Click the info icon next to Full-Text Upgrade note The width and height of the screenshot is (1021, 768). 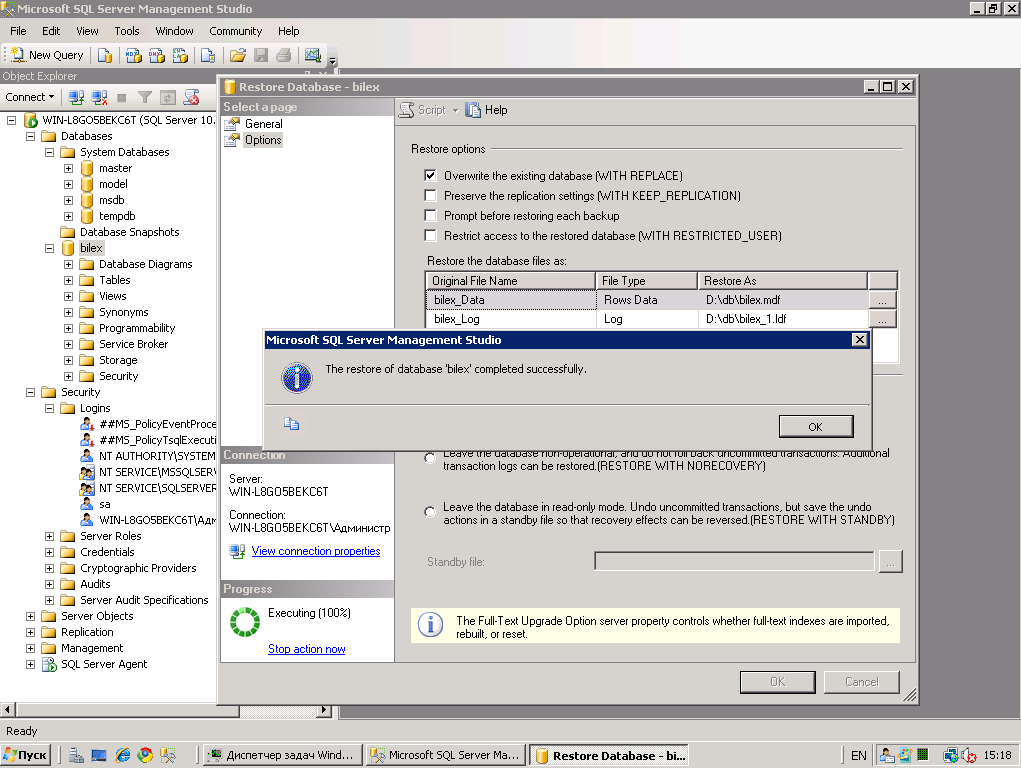point(430,624)
